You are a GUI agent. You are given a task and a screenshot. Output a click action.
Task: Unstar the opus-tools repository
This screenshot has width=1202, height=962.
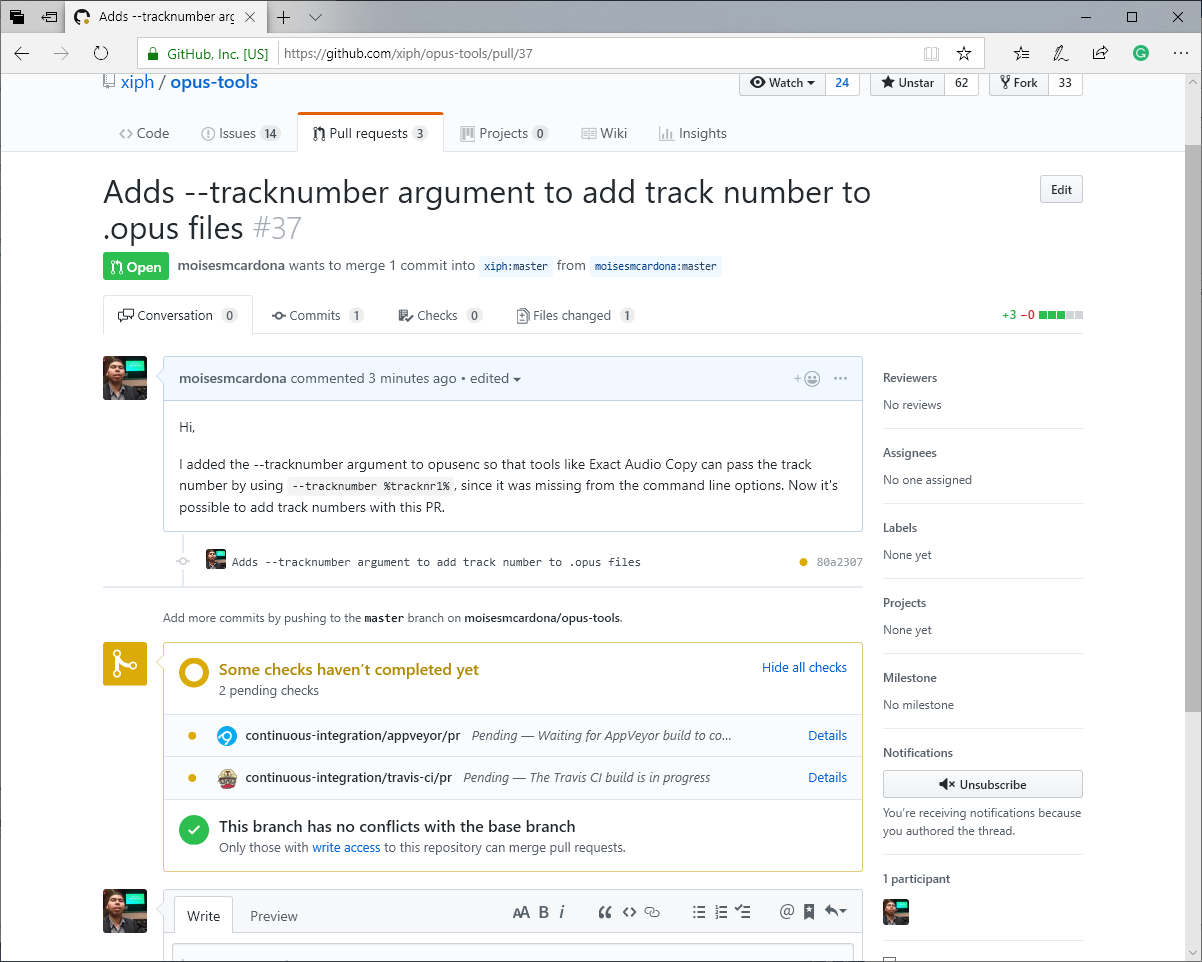click(907, 83)
